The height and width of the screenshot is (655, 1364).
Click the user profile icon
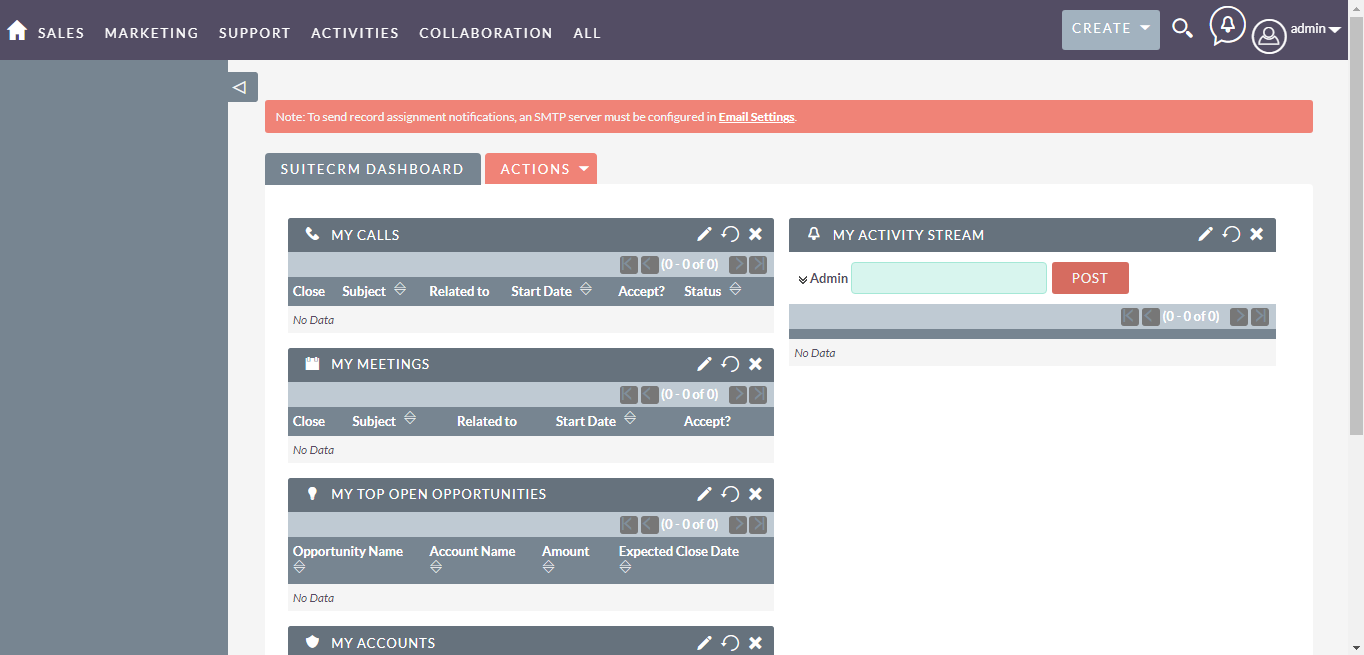pyautogui.click(x=1268, y=36)
